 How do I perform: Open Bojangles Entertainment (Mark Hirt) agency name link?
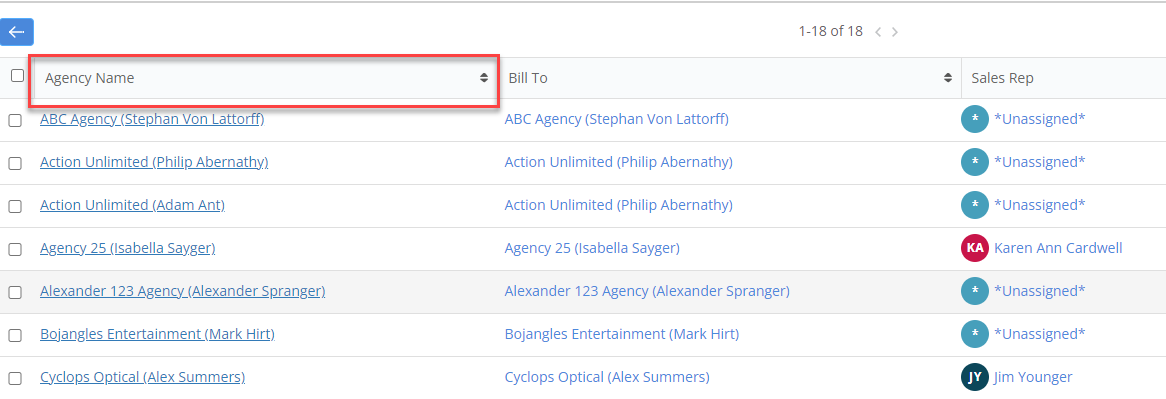click(157, 334)
